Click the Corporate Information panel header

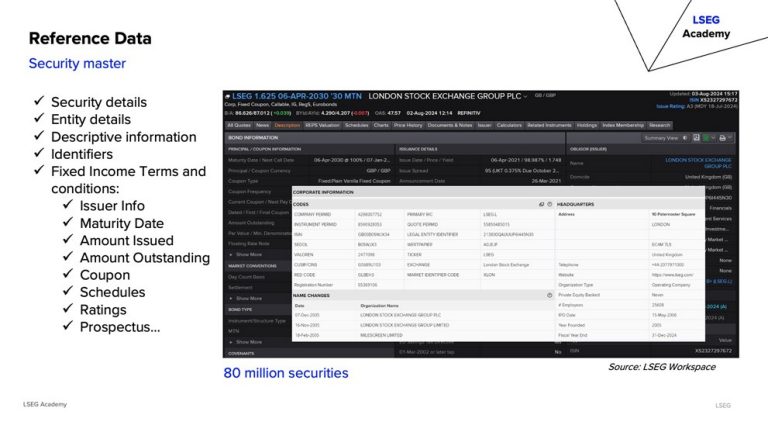(x=498, y=192)
